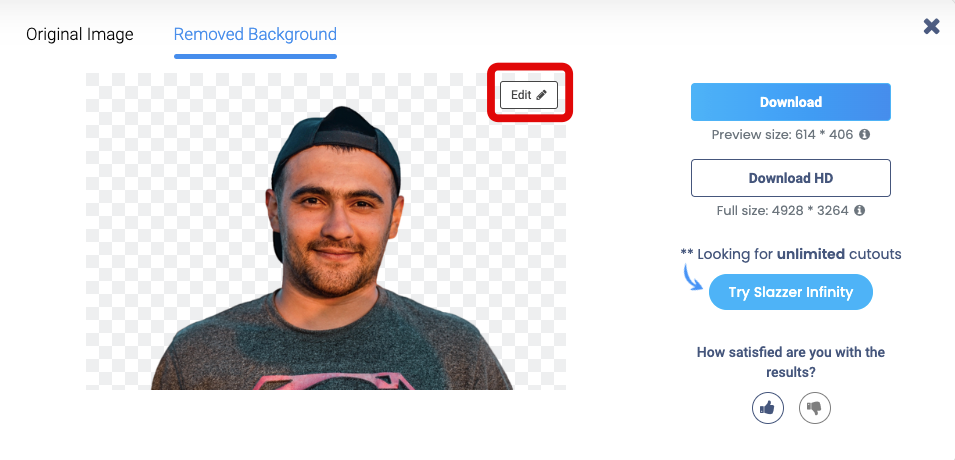Select the Removed Background tab
Image resolution: width=955 pixels, height=460 pixels.
pos(255,34)
